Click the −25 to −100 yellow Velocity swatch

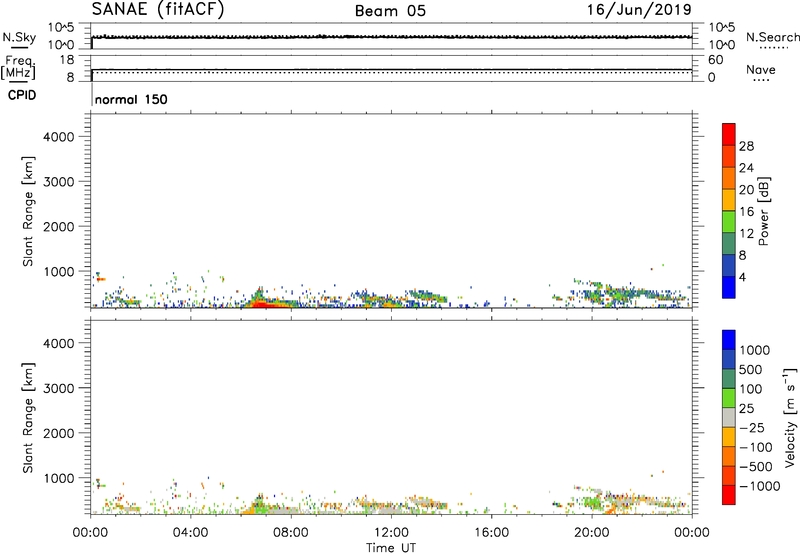[729, 437]
